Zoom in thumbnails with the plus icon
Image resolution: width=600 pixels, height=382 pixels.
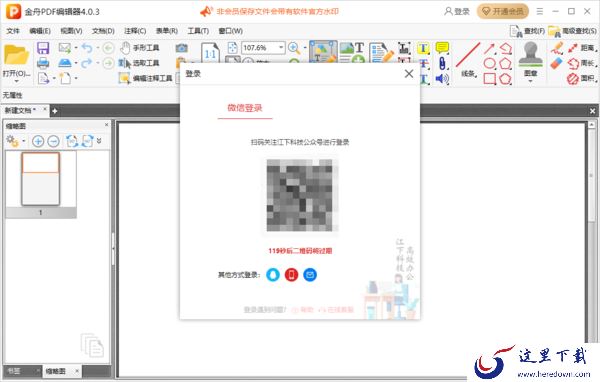[x=38, y=141]
